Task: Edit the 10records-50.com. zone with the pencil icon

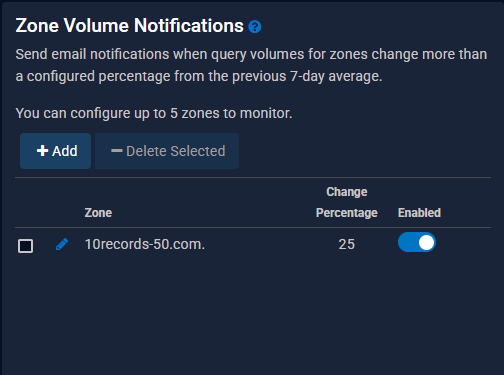Action: point(62,244)
